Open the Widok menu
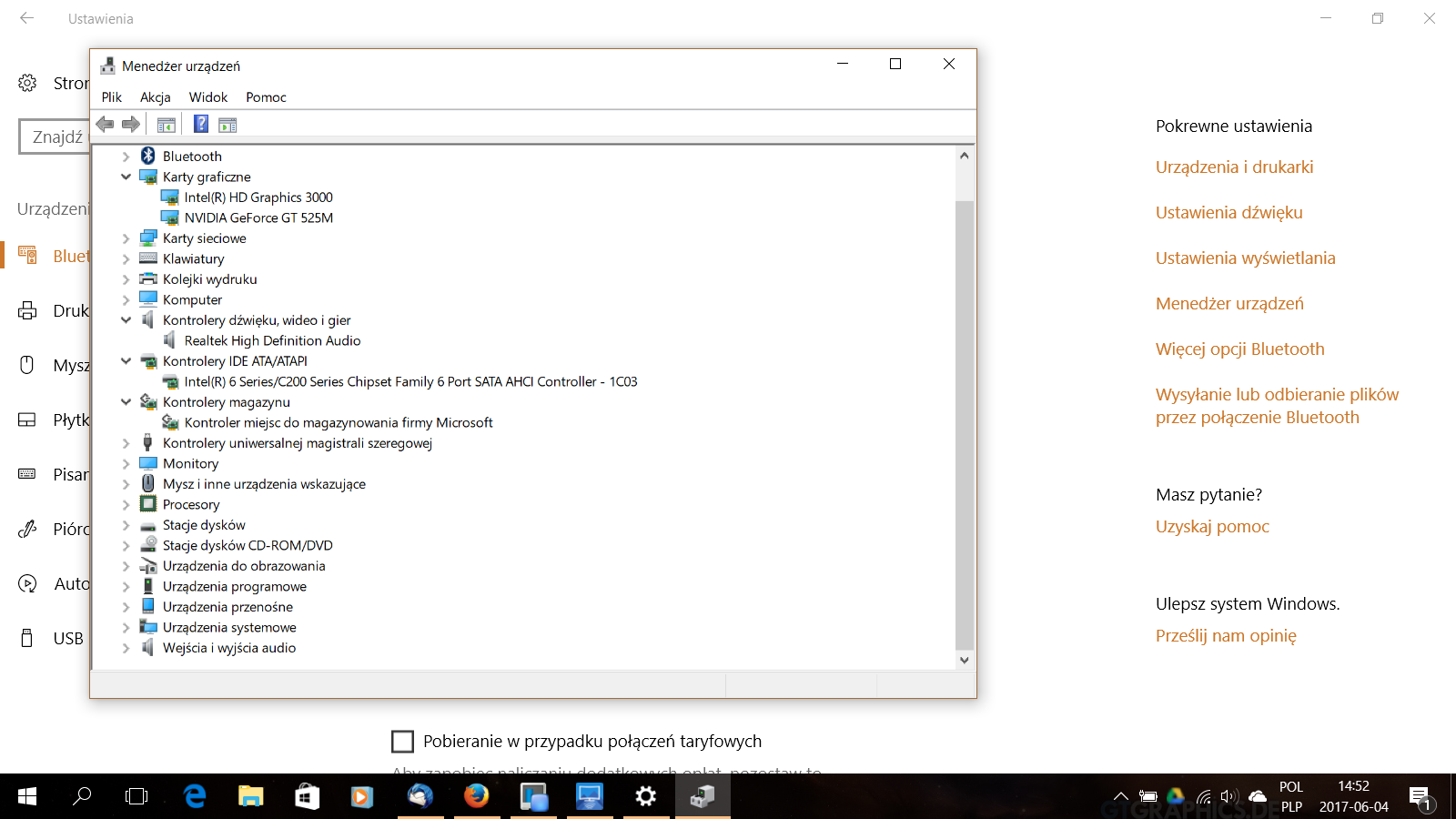The image size is (1456, 819). click(x=208, y=97)
